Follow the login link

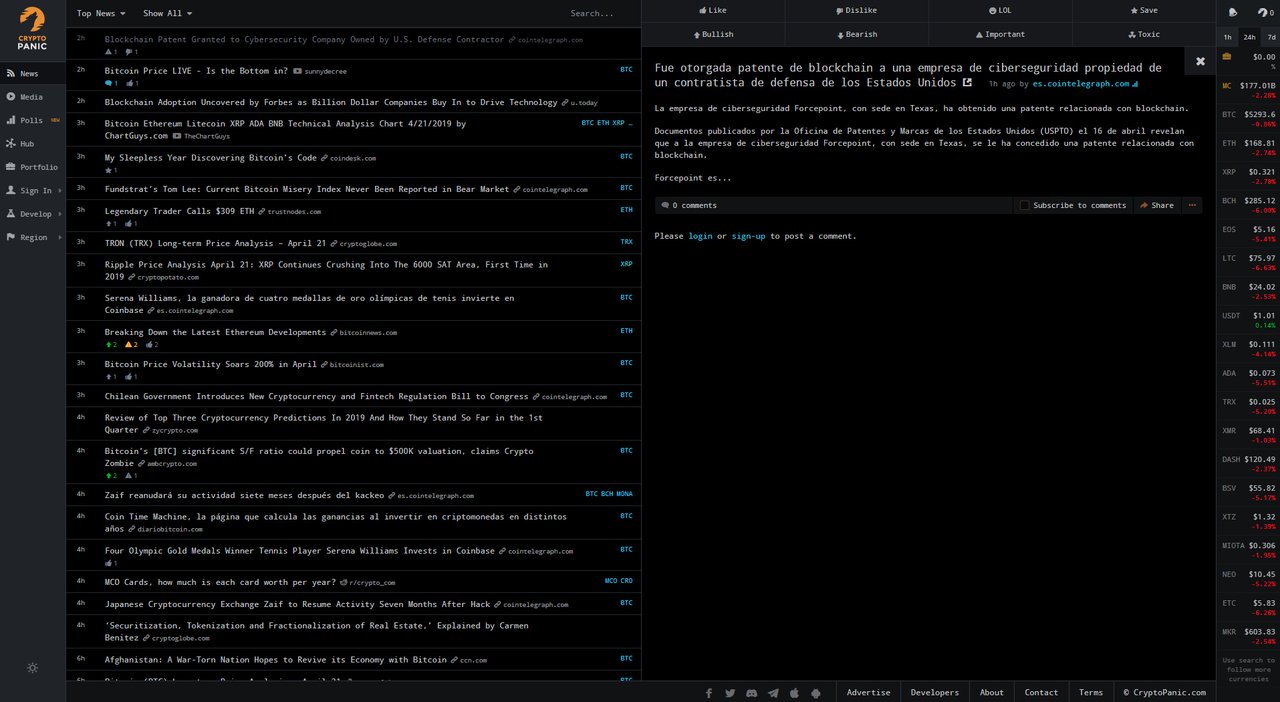[700, 236]
